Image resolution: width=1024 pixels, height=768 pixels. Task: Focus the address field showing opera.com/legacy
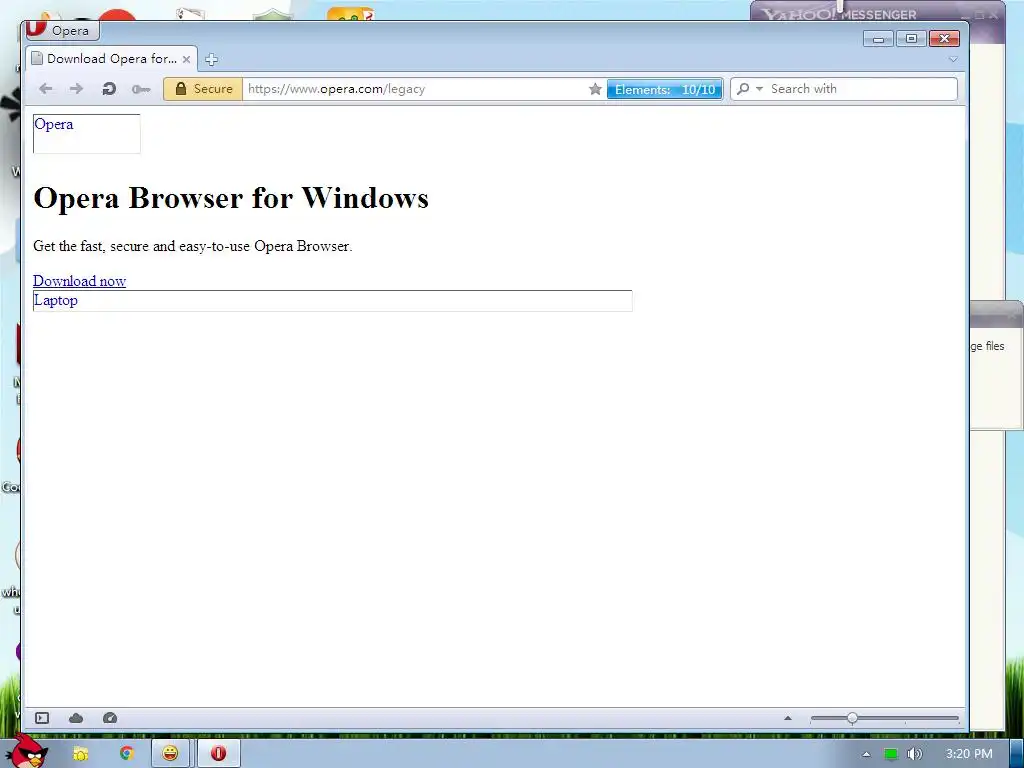point(415,89)
